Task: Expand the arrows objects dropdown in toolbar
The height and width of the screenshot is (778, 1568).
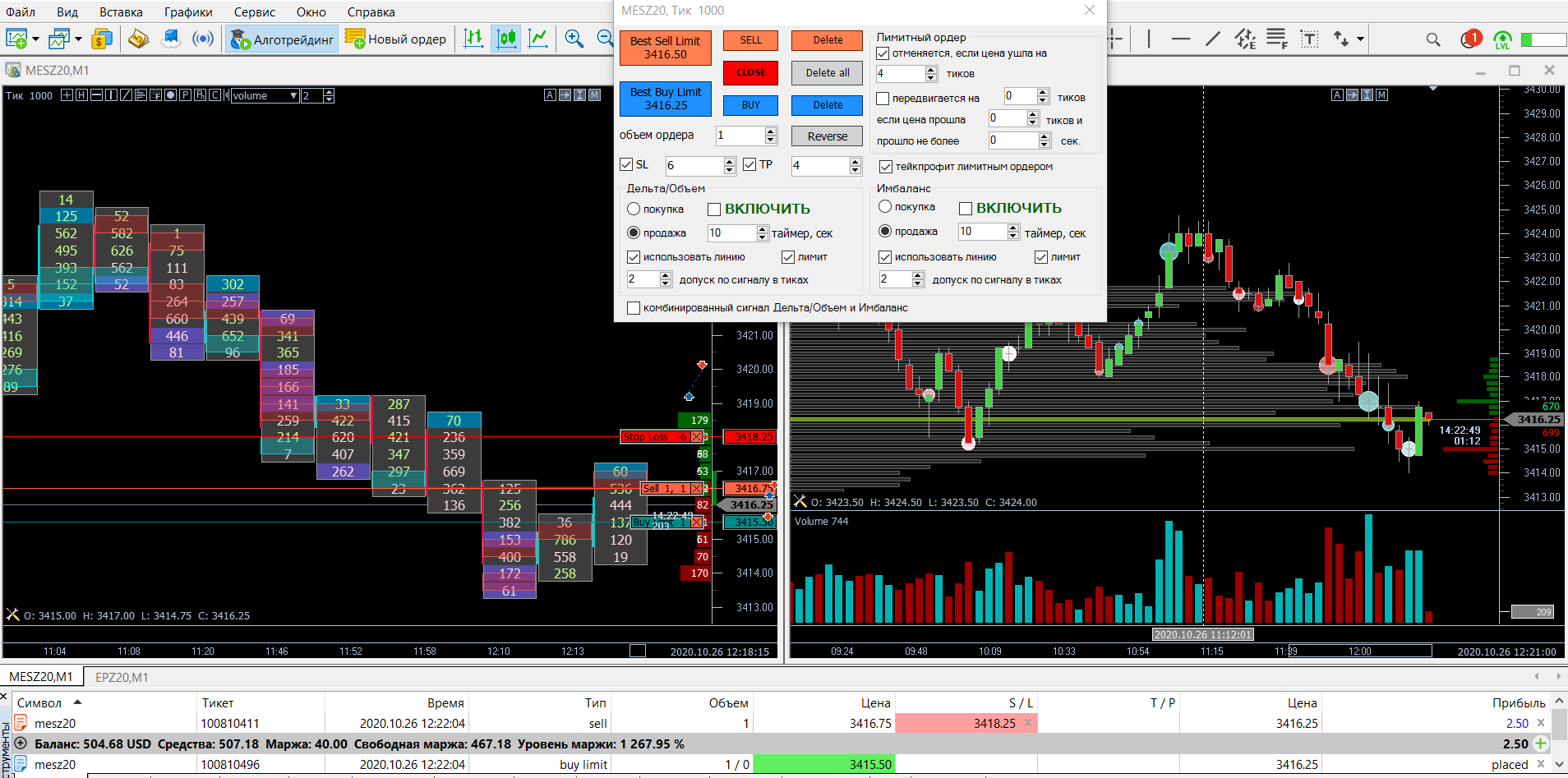Action: pos(1360,39)
